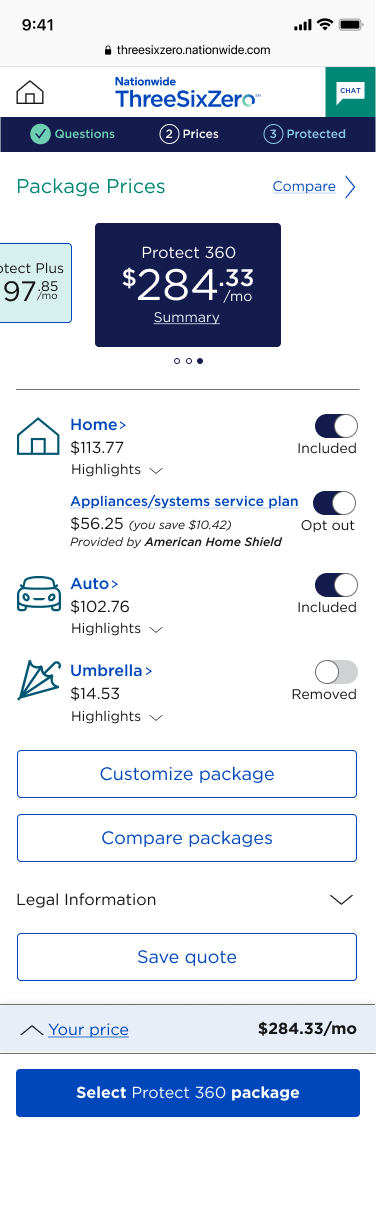This screenshot has width=376, height=1232.
Task: Open the chat icon button
Action: tap(350, 92)
